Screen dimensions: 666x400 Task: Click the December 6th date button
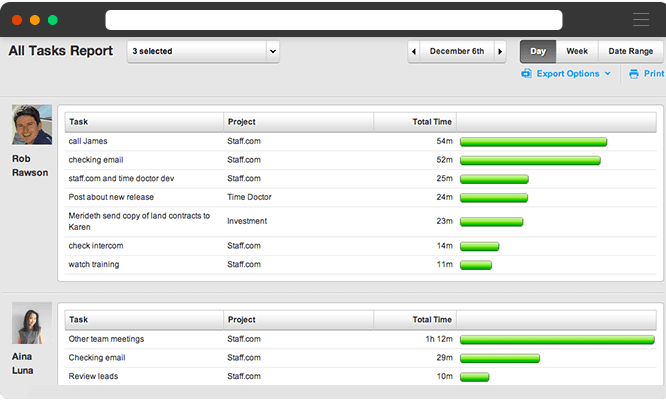[457, 51]
